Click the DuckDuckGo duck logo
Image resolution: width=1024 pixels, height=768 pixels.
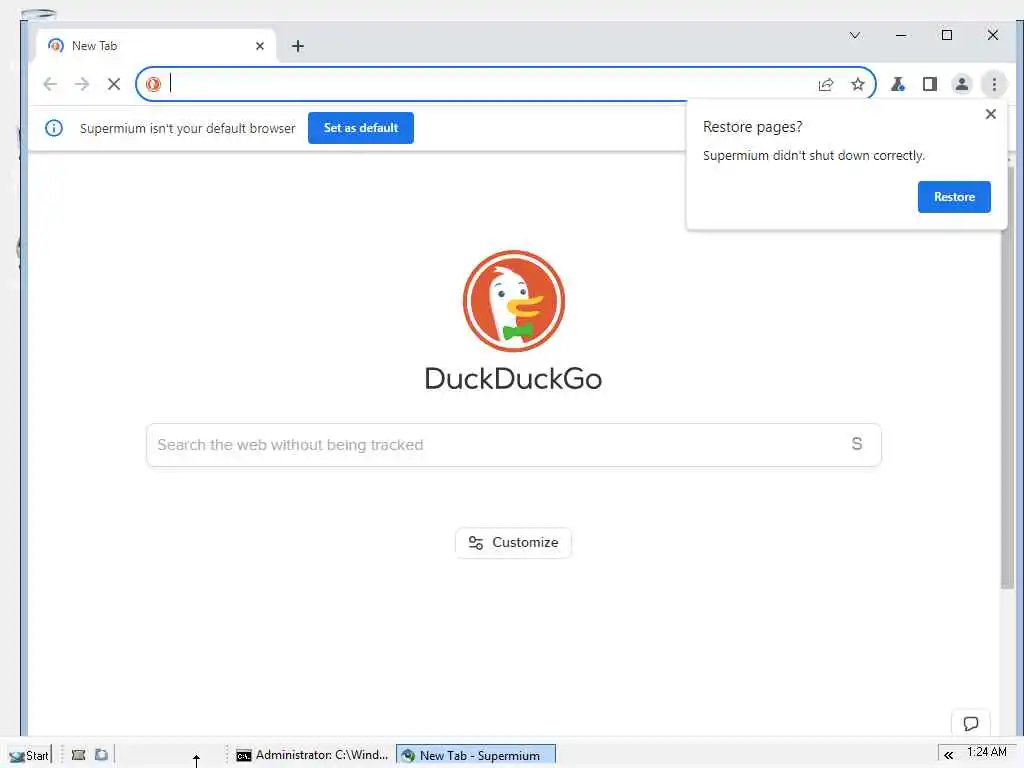pos(513,301)
